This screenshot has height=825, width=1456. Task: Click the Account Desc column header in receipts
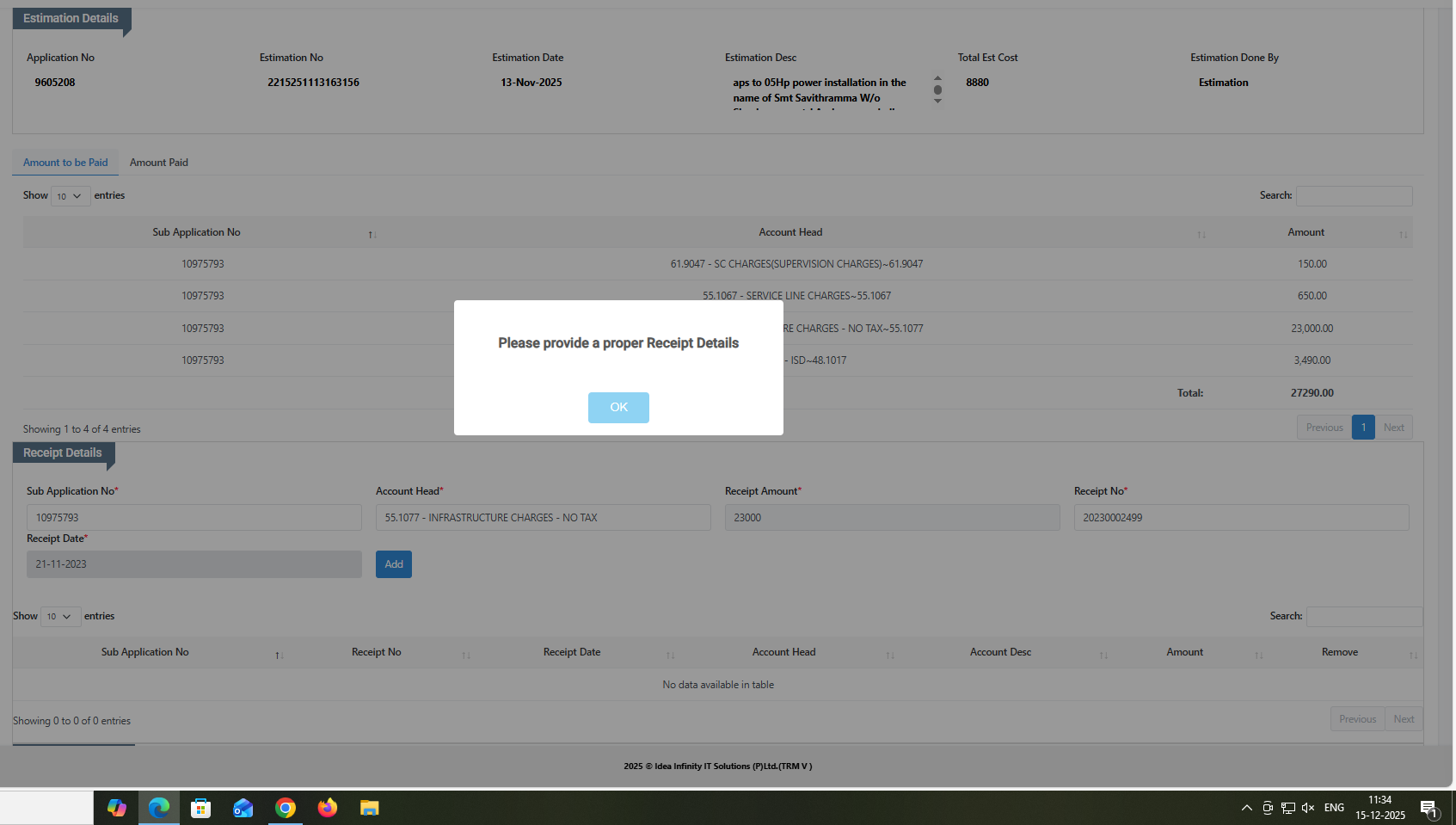click(1000, 652)
